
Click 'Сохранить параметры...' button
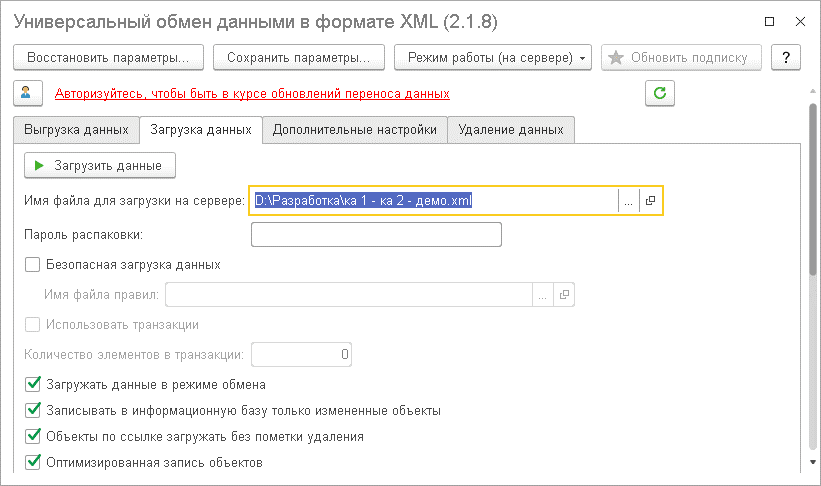[298, 57]
